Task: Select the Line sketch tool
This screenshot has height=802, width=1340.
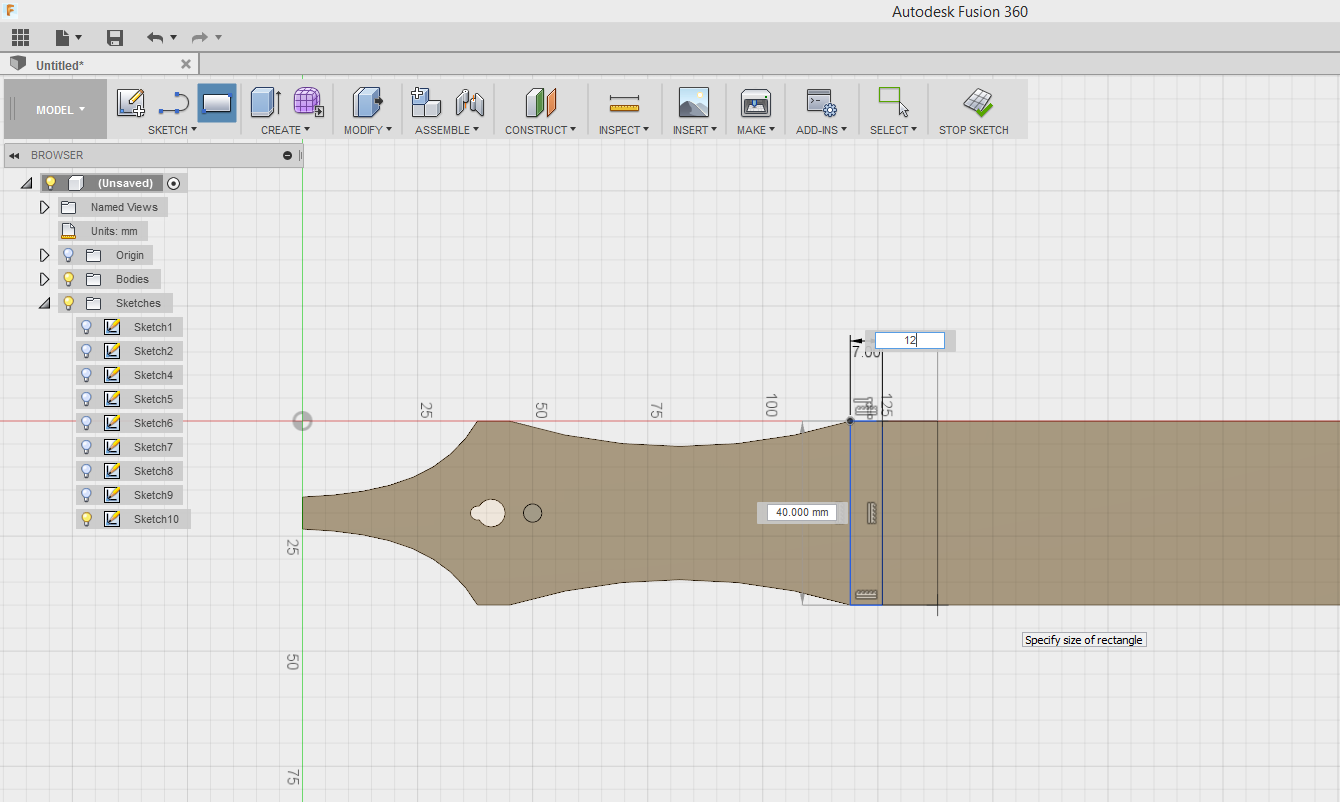Action: 174,102
